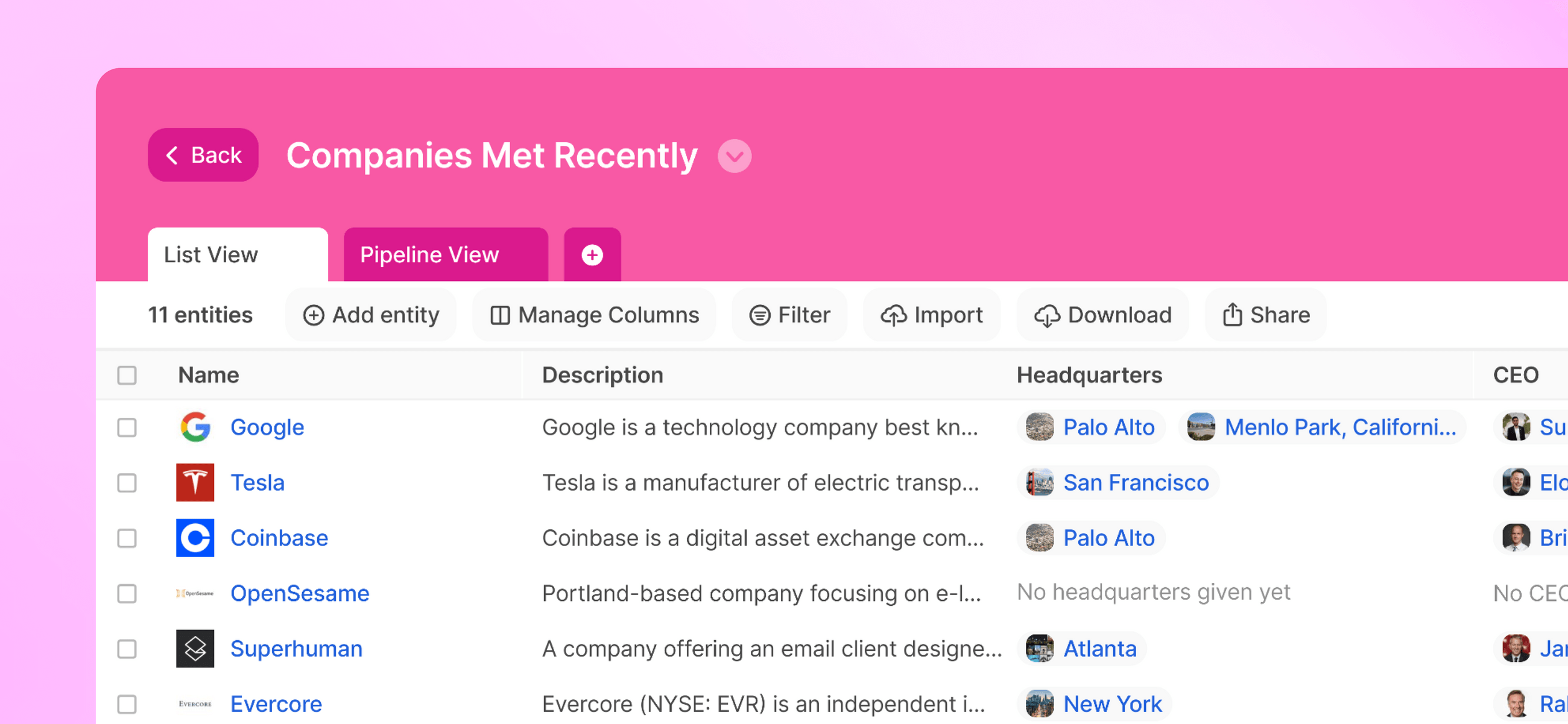Open the Evercore company link
The image size is (1568, 724).
click(276, 704)
